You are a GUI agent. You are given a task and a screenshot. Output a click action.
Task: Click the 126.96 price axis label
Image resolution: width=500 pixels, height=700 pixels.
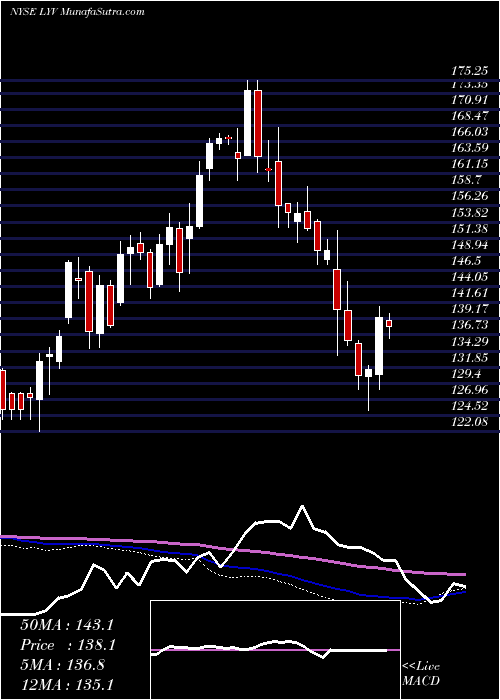coord(469,390)
